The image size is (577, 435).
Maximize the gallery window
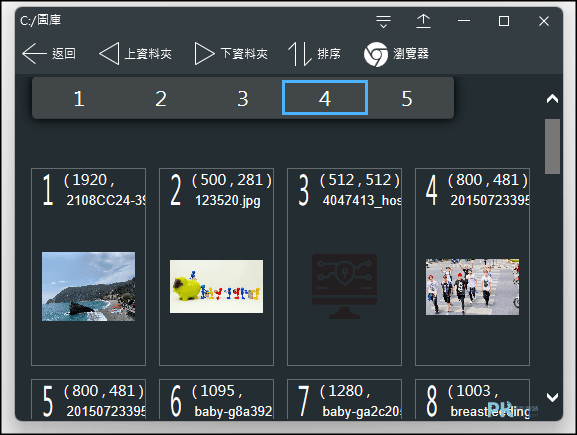504,21
